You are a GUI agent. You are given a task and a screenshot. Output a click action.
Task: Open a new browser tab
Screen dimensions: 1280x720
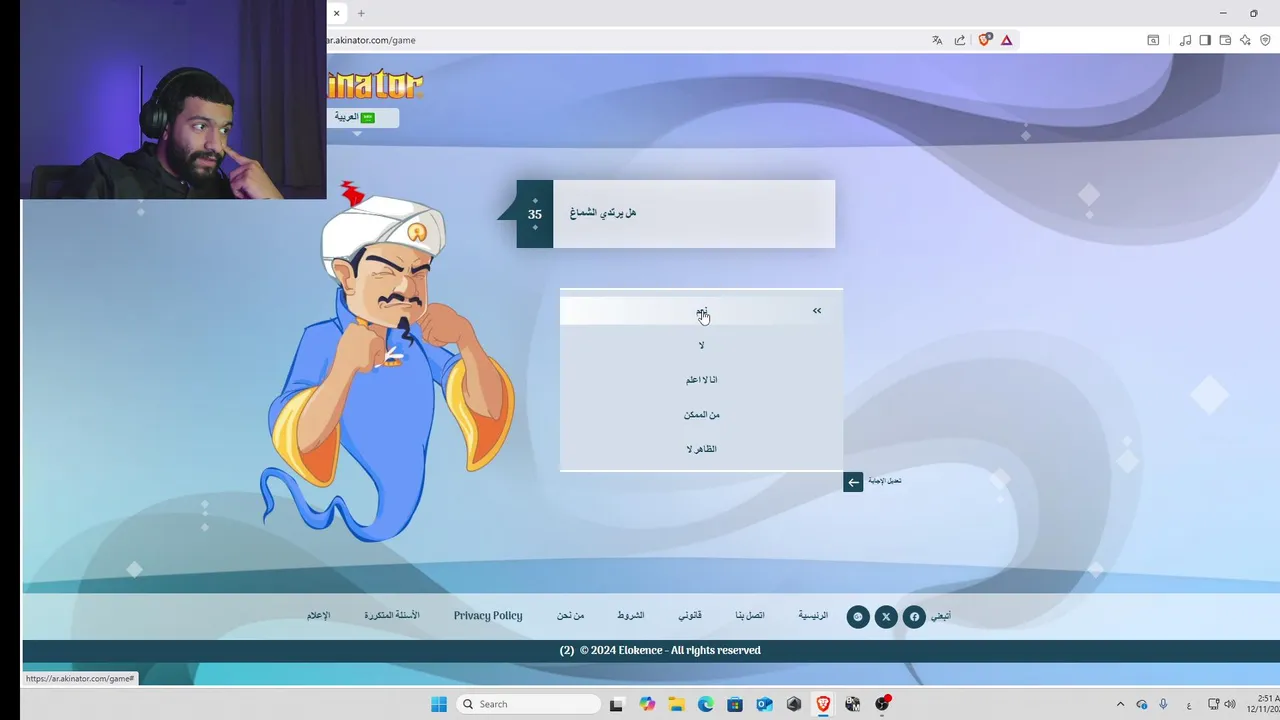[361, 13]
